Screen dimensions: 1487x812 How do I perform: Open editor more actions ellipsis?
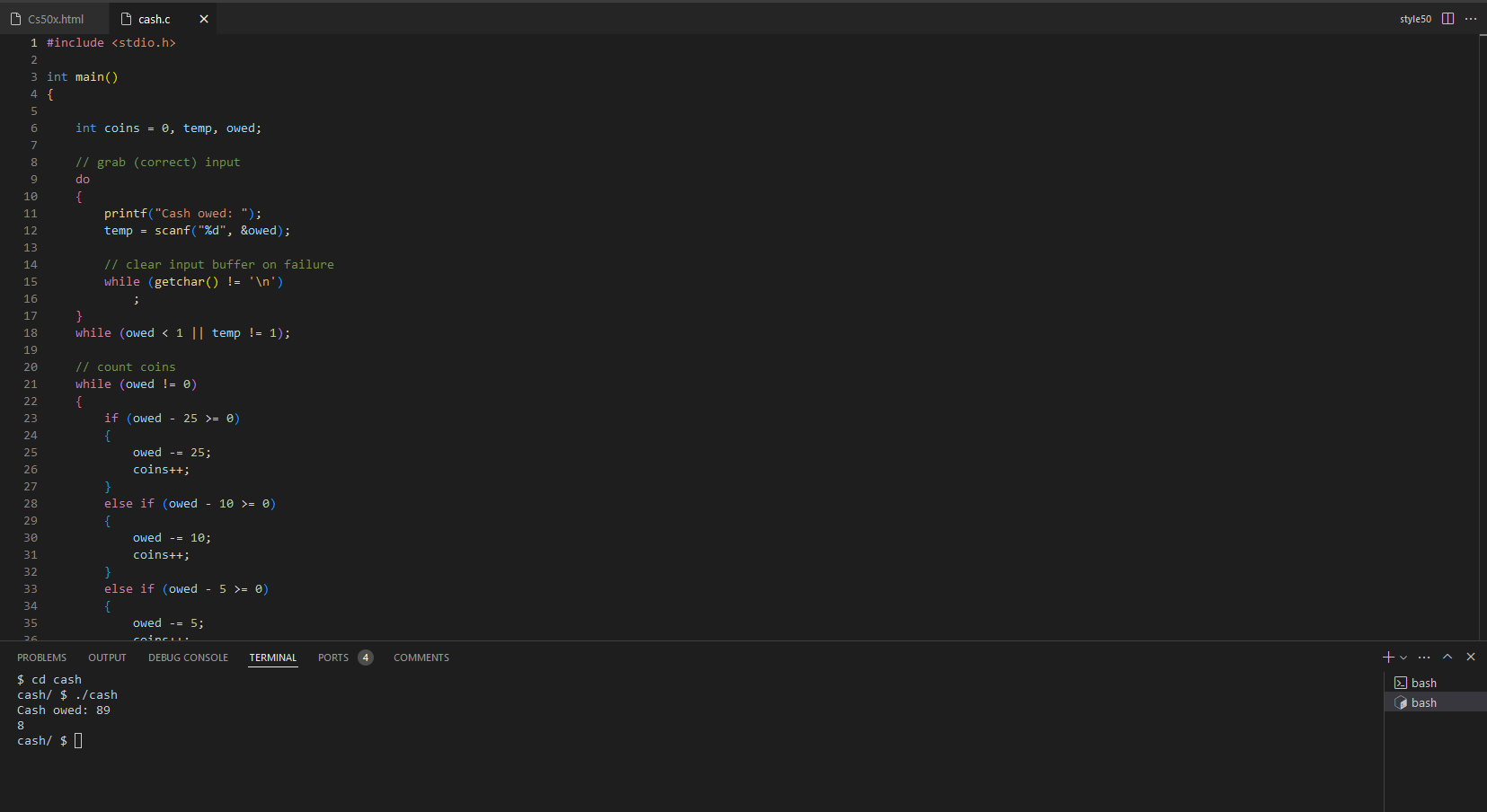1471,19
